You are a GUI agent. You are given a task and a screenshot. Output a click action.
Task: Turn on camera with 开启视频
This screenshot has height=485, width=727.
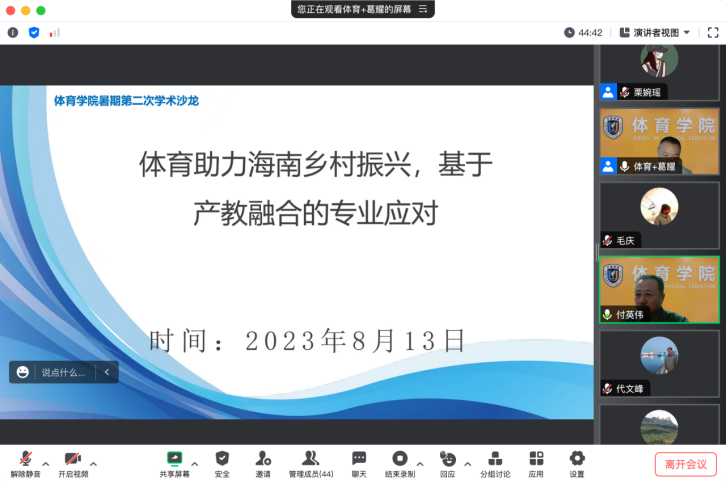tap(73, 462)
